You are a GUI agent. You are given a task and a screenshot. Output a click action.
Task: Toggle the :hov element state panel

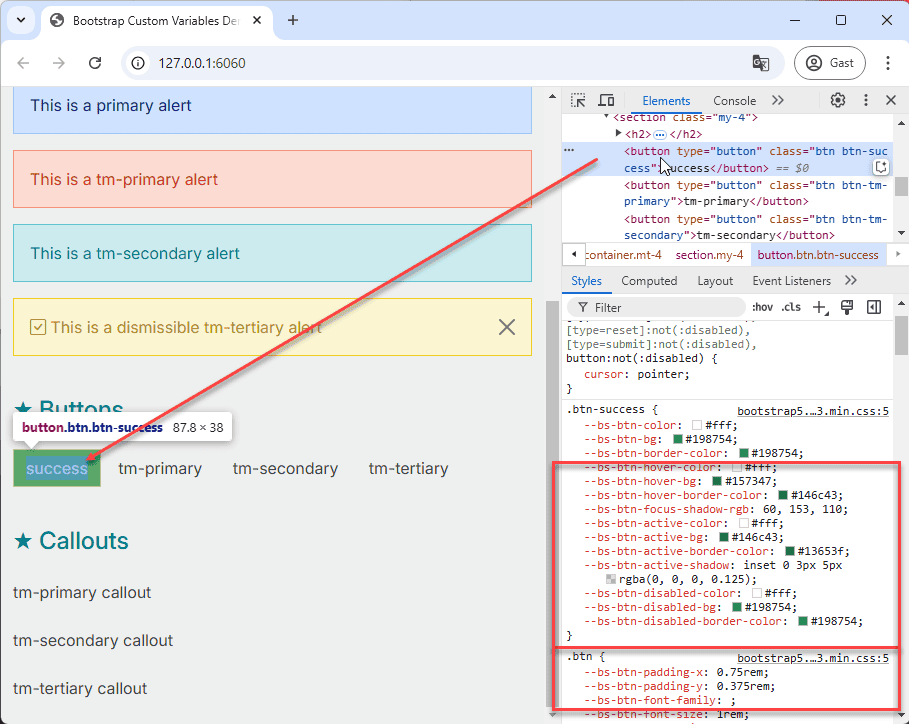[762, 307]
